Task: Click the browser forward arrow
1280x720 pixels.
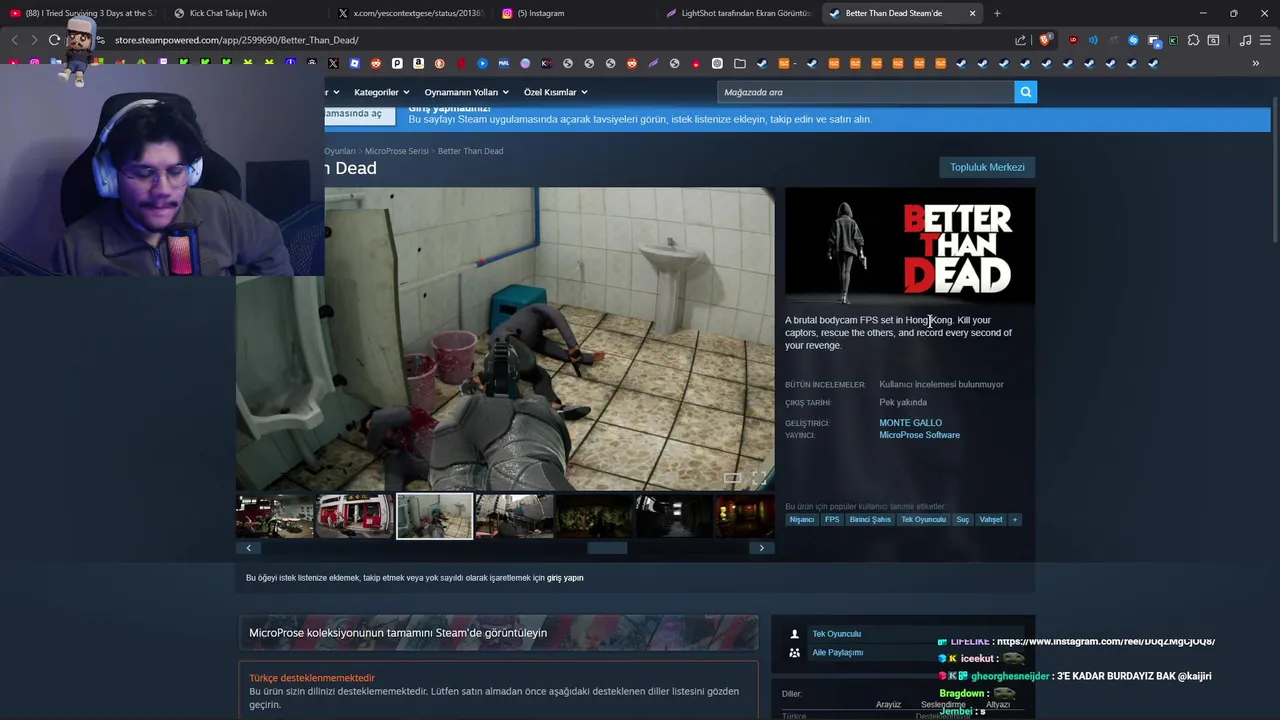Action: [x=34, y=40]
